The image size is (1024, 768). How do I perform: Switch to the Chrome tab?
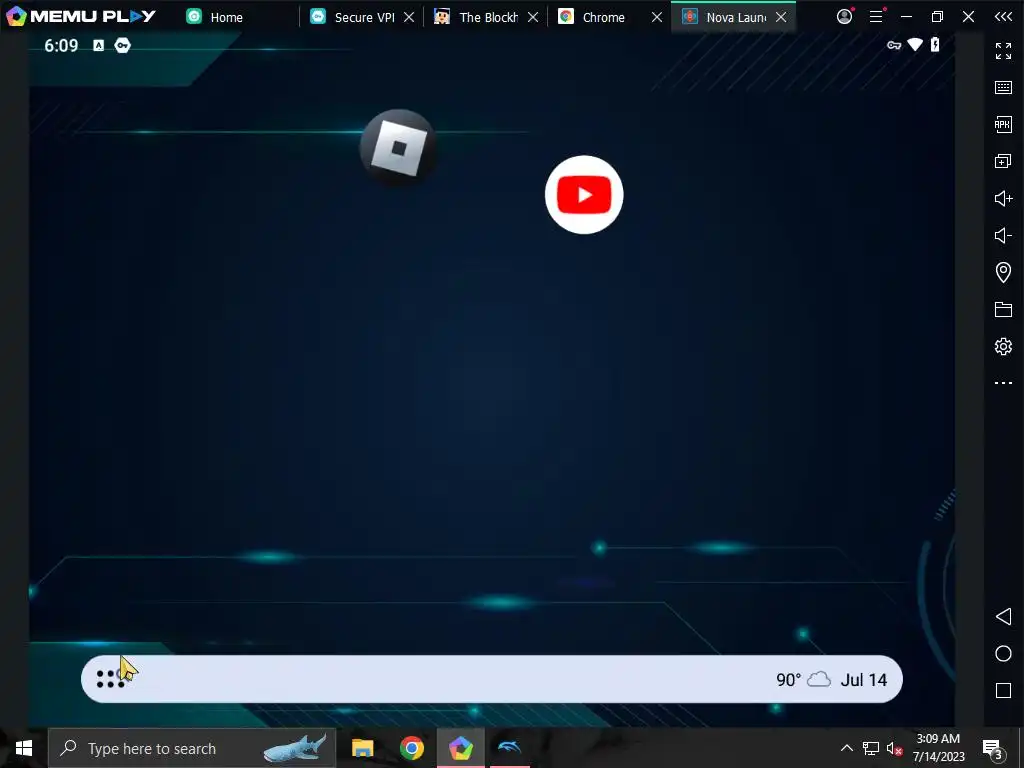pyautogui.click(x=593, y=17)
